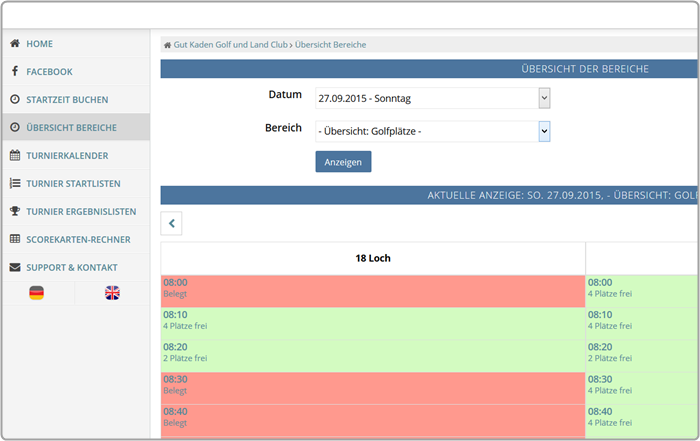Click the list icon beside Turnier Startlisten
700x441 pixels.
pos(15,184)
